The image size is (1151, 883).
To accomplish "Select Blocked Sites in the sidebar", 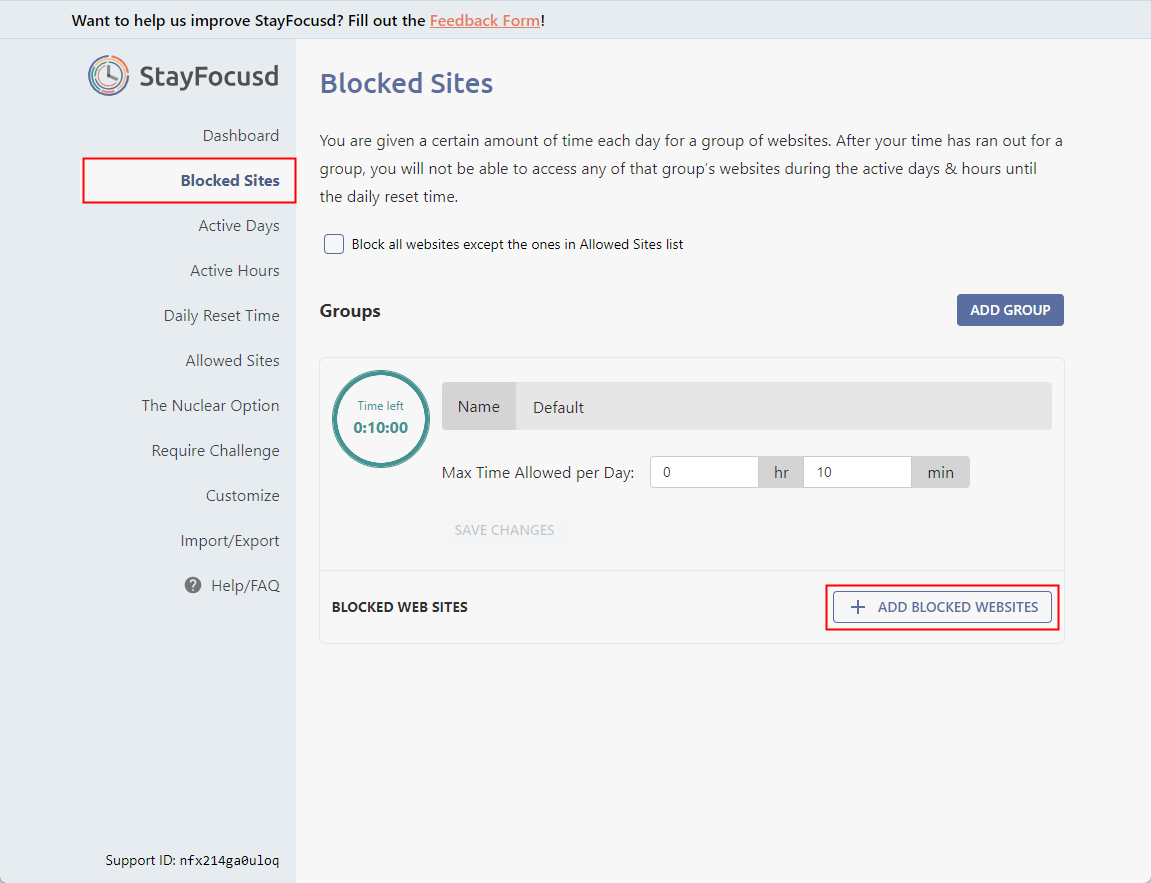I will click(189, 181).
